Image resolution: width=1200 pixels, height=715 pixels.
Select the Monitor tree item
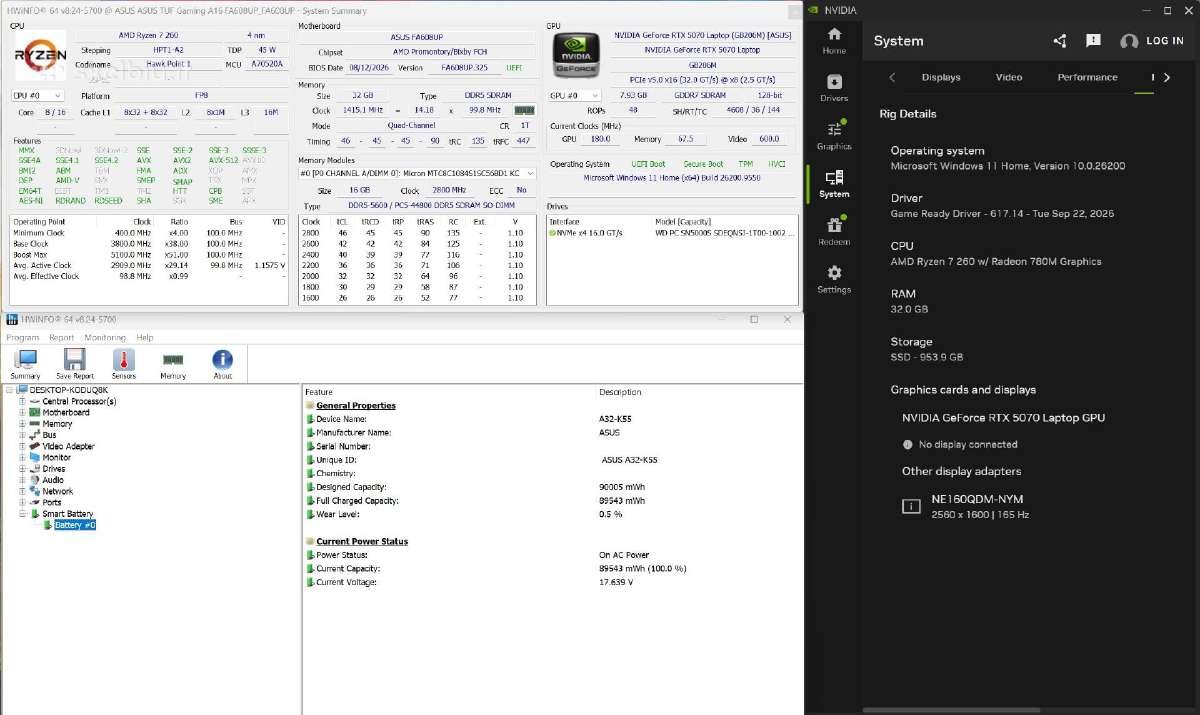(x=56, y=457)
